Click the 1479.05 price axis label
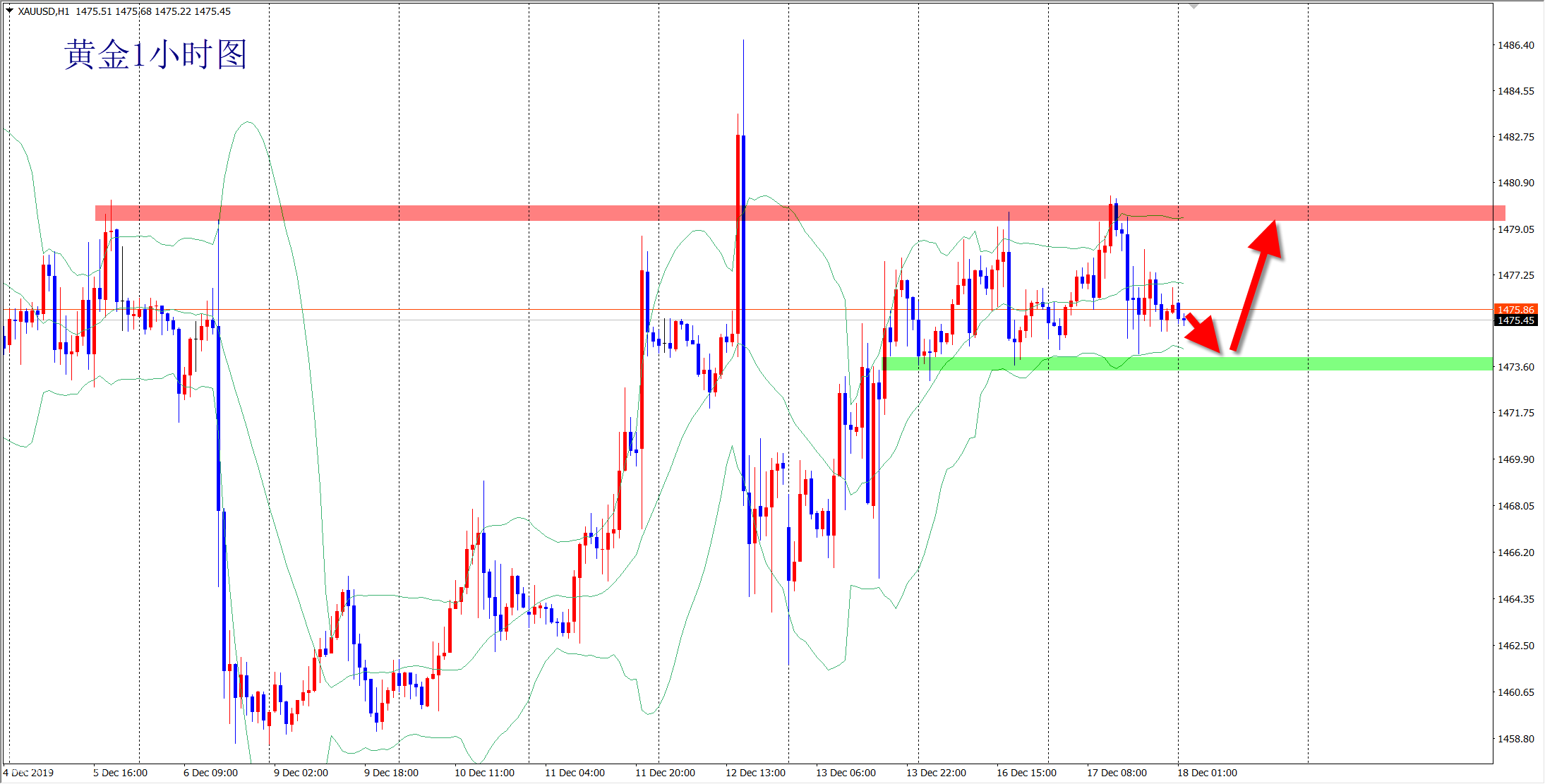The image size is (1545, 784). click(x=1516, y=229)
